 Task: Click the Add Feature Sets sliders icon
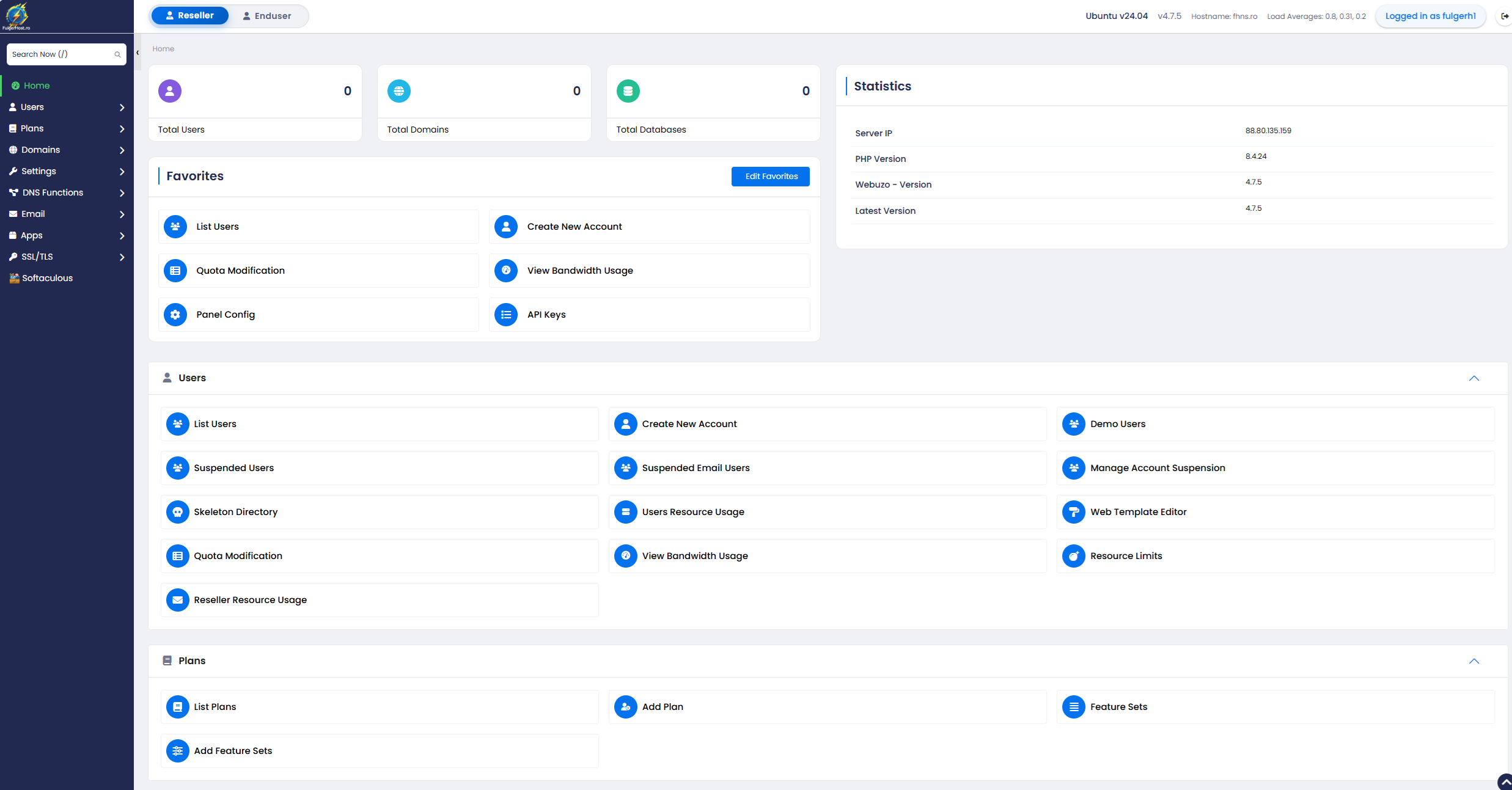(178, 751)
